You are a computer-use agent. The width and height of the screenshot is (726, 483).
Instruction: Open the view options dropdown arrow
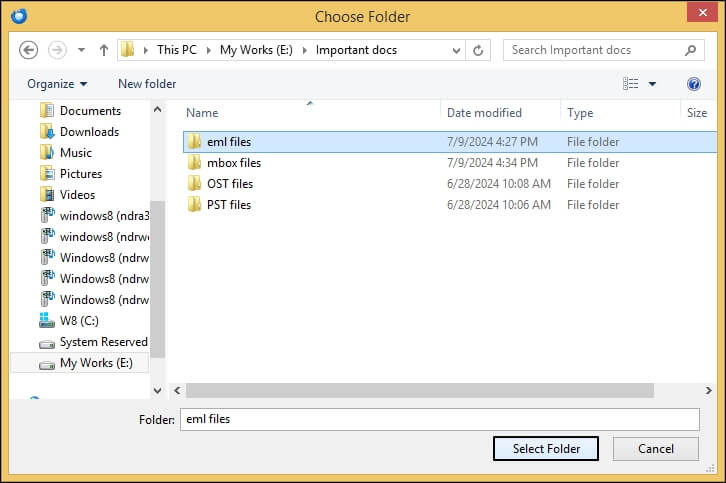[652, 84]
